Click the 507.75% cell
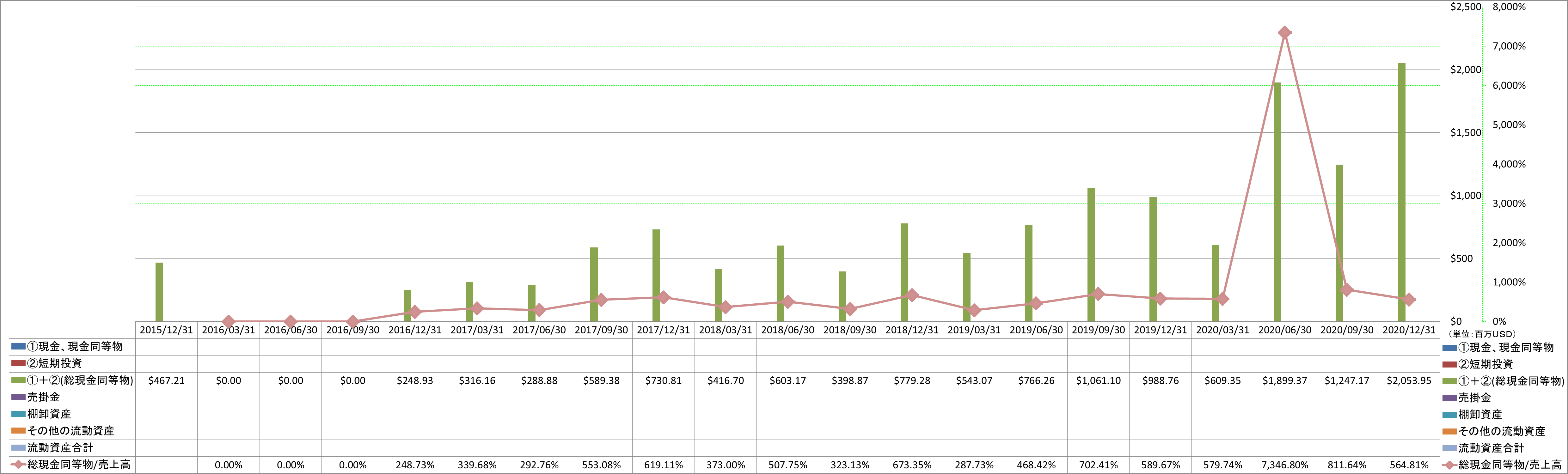The height and width of the screenshot is (474, 1568). [788, 465]
